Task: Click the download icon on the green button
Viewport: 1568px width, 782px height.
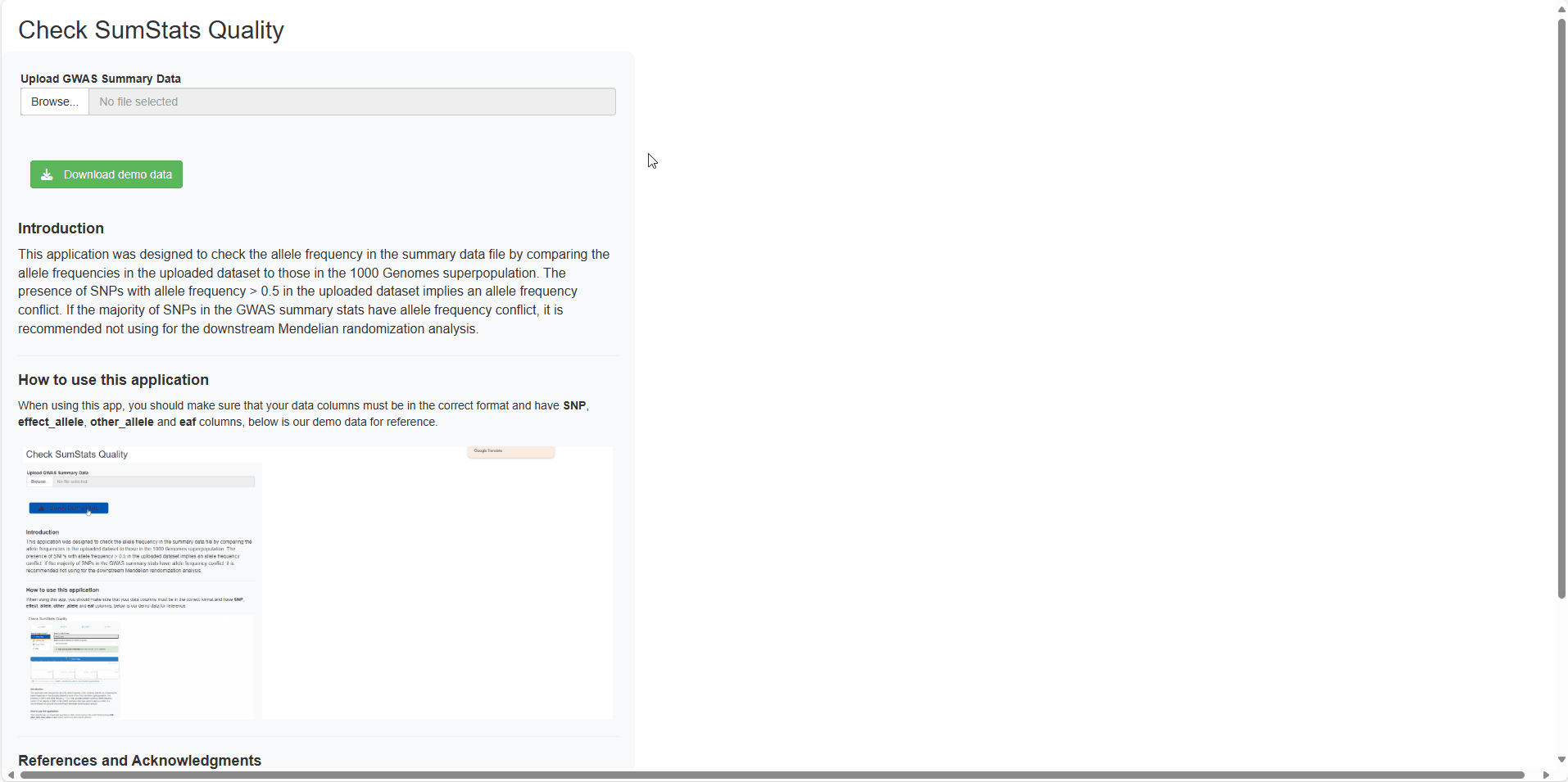Action: [x=48, y=174]
